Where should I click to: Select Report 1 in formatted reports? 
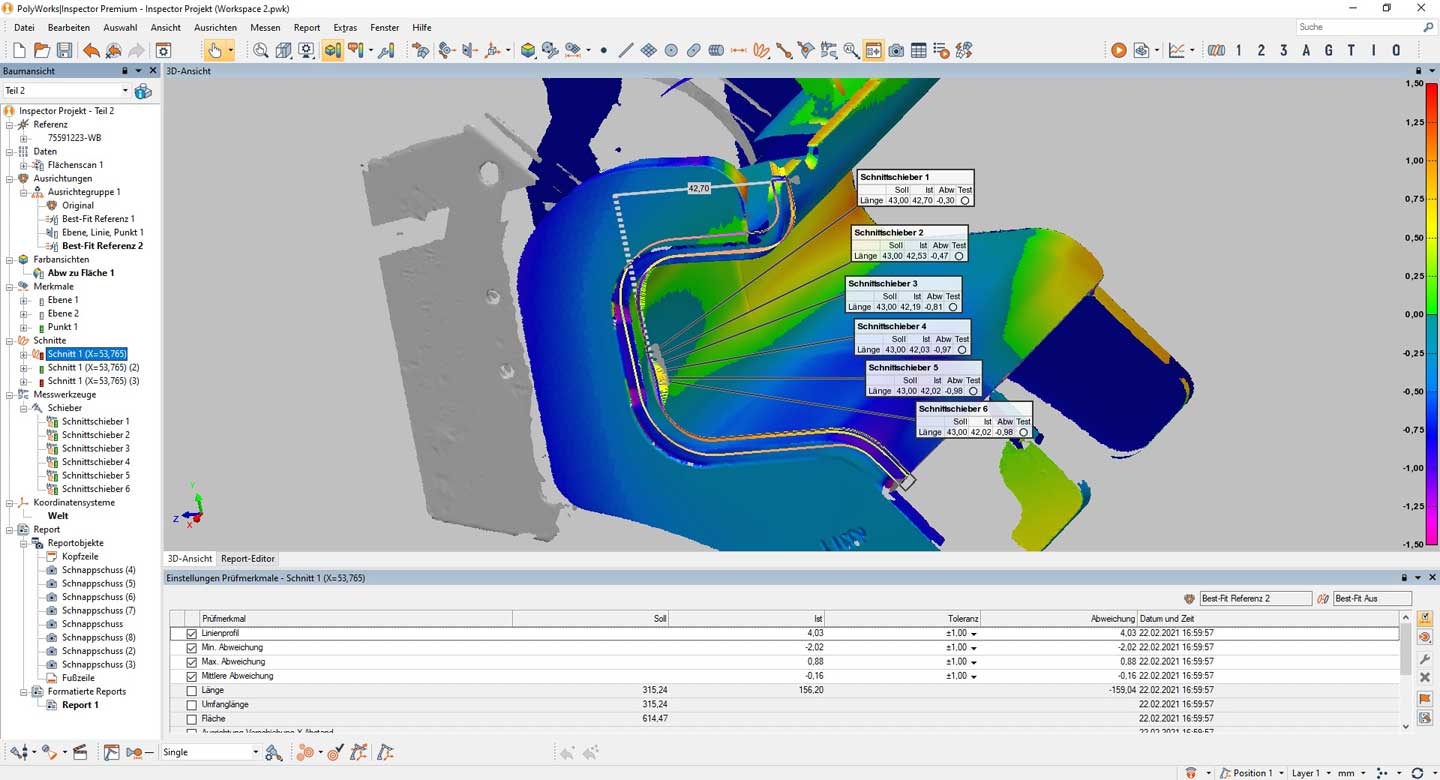pyautogui.click(x=80, y=705)
